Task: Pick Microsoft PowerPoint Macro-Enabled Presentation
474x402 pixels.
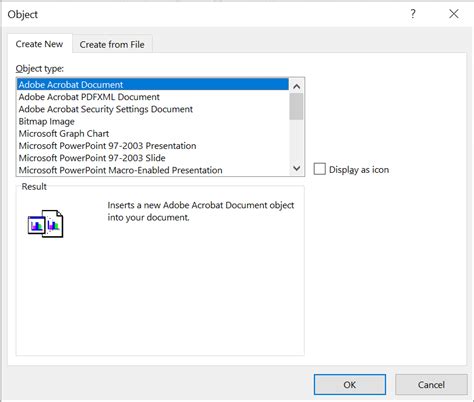Action: 153,170
